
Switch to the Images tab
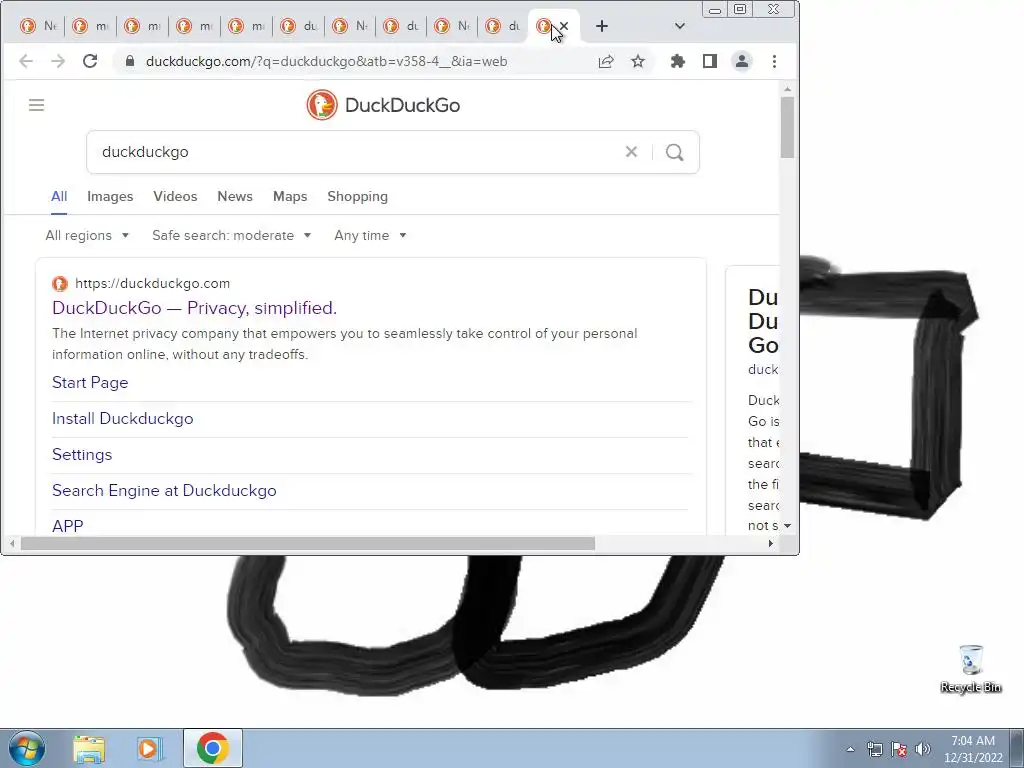[110, 197]
